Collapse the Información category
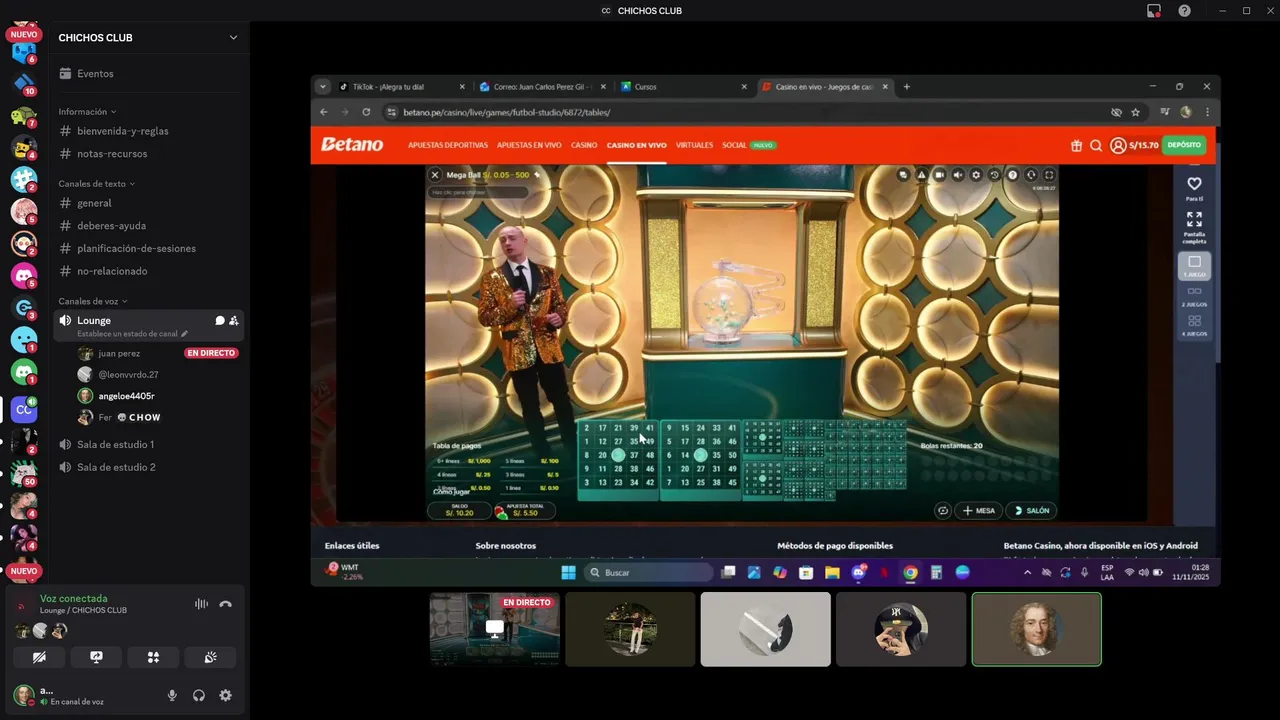1280x720 pixels. (x=87, y=112)
